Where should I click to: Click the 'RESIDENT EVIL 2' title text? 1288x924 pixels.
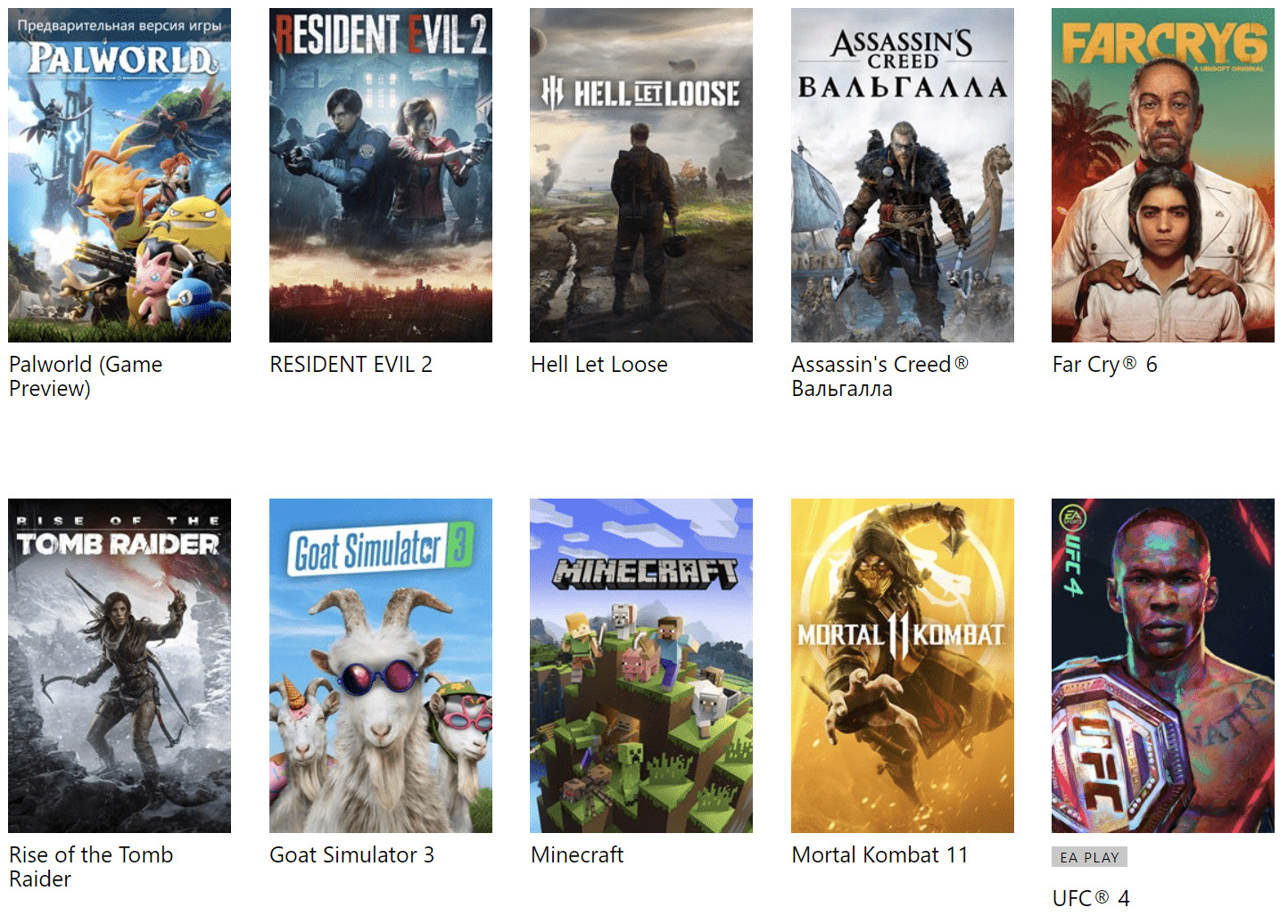(x=351, y=365)
